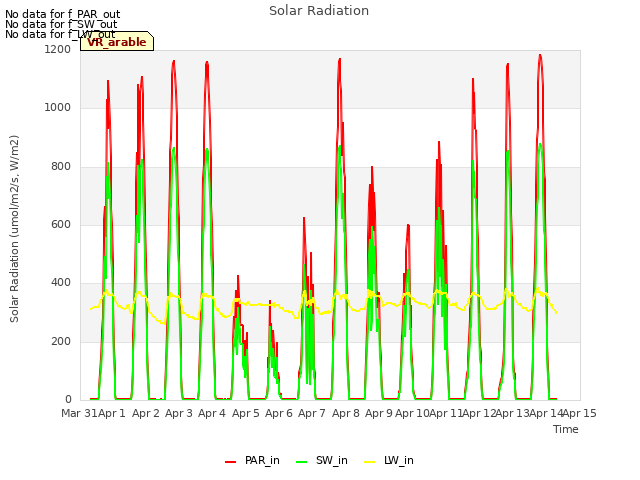Image resolution: width=640 pixels, height=480 pixels.
Task: Click the 400 y-axis tick label
Action: point(61,282)
